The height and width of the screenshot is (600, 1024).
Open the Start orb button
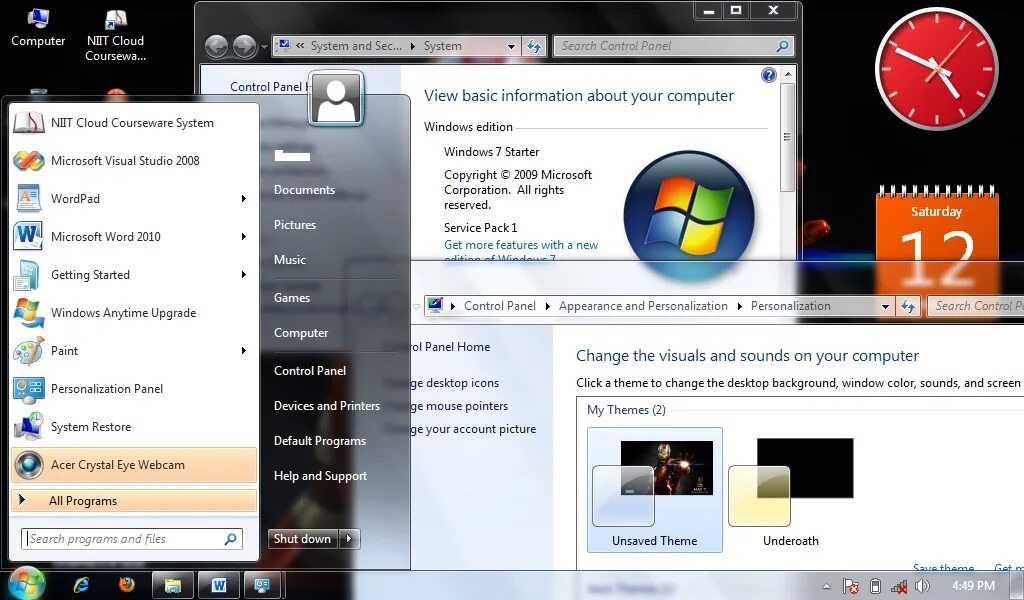click(25, 582)
